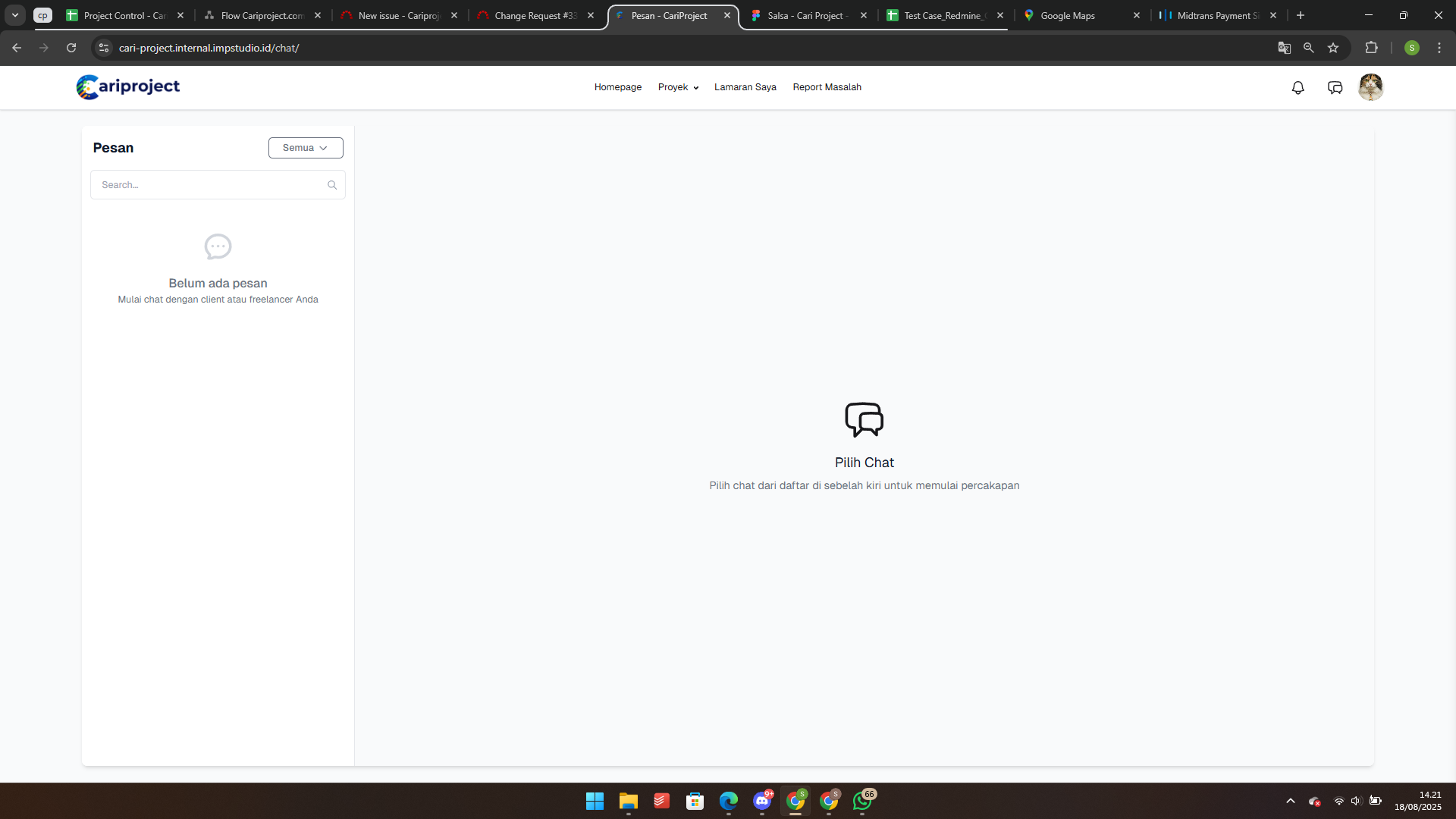Screen dimensions: 1456x819
Task: Open the notifications bell icon
Action: click(1298, 88)
